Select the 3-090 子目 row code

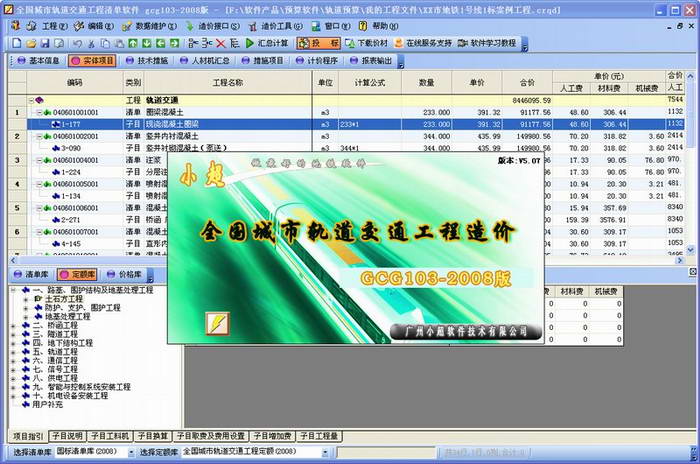(71, 148)
